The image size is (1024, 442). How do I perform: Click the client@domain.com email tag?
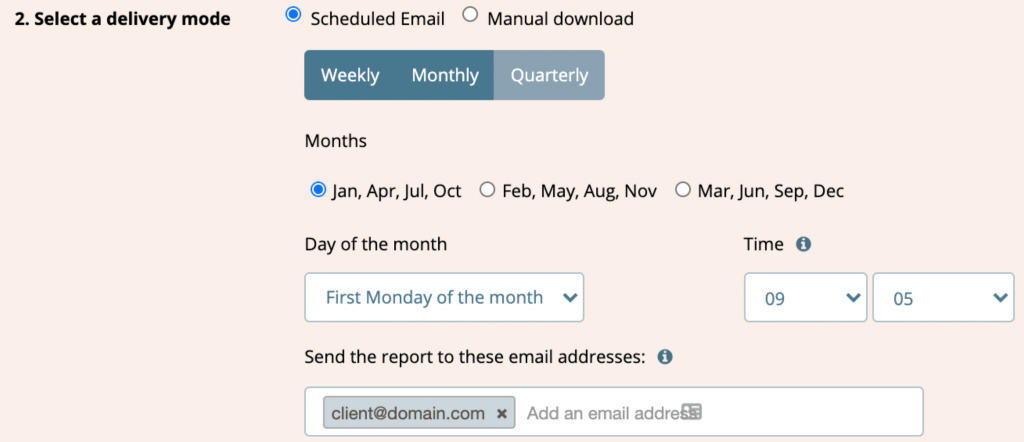(x=408, y=413)
